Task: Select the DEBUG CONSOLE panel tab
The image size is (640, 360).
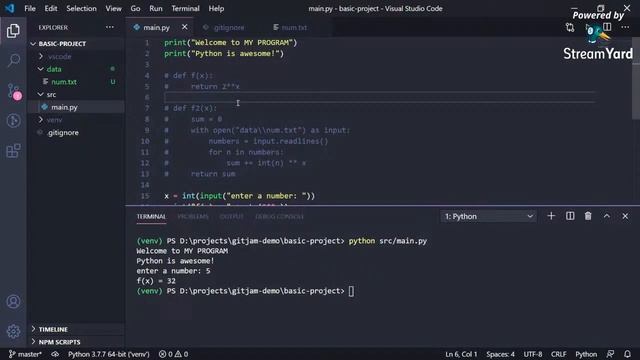Action: coord(280,216)
